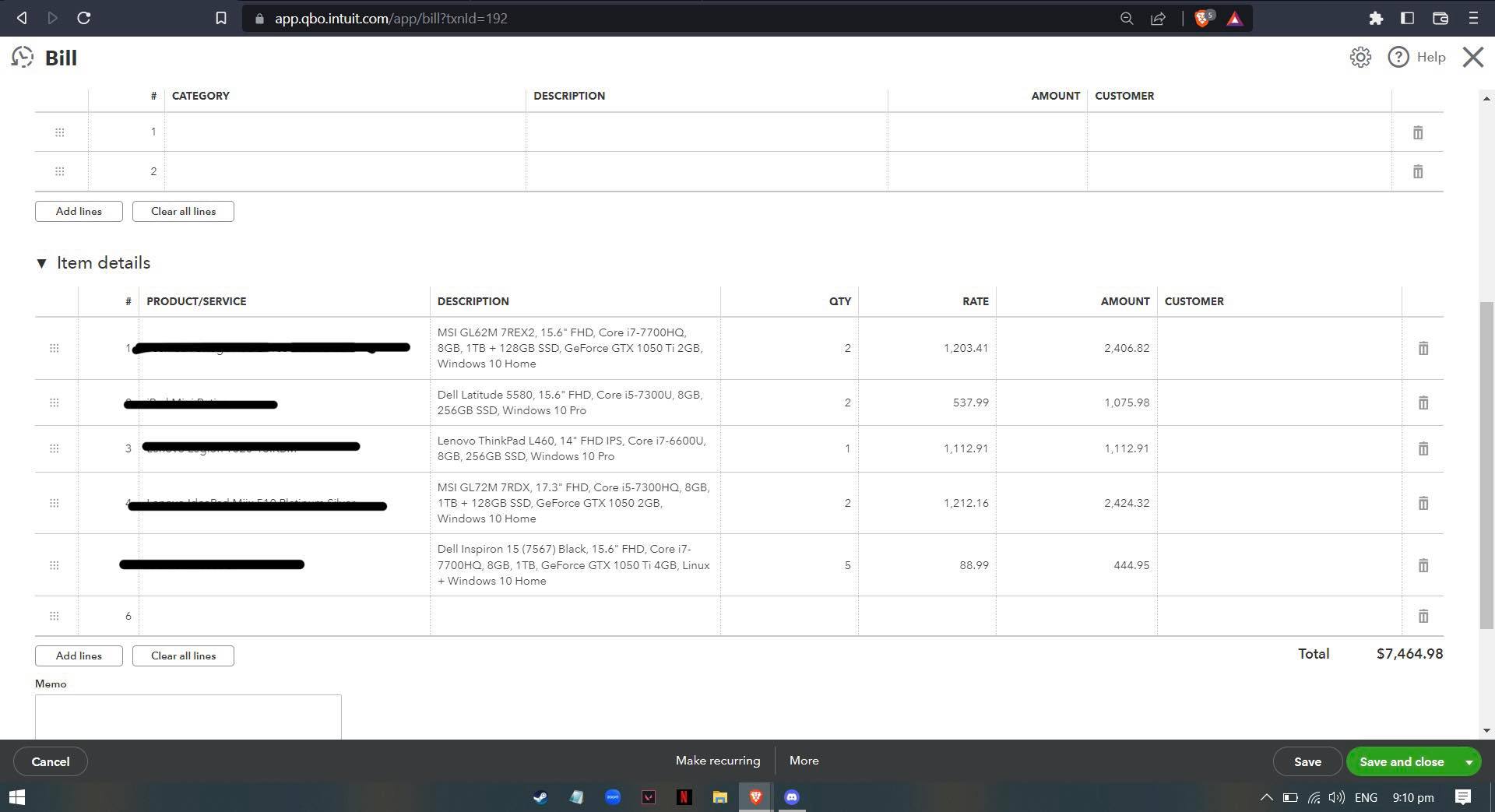Edit the Dell Latitude 5580 description cell
This screenshot has width=1495, height=812.
click(x=575, y=402)
